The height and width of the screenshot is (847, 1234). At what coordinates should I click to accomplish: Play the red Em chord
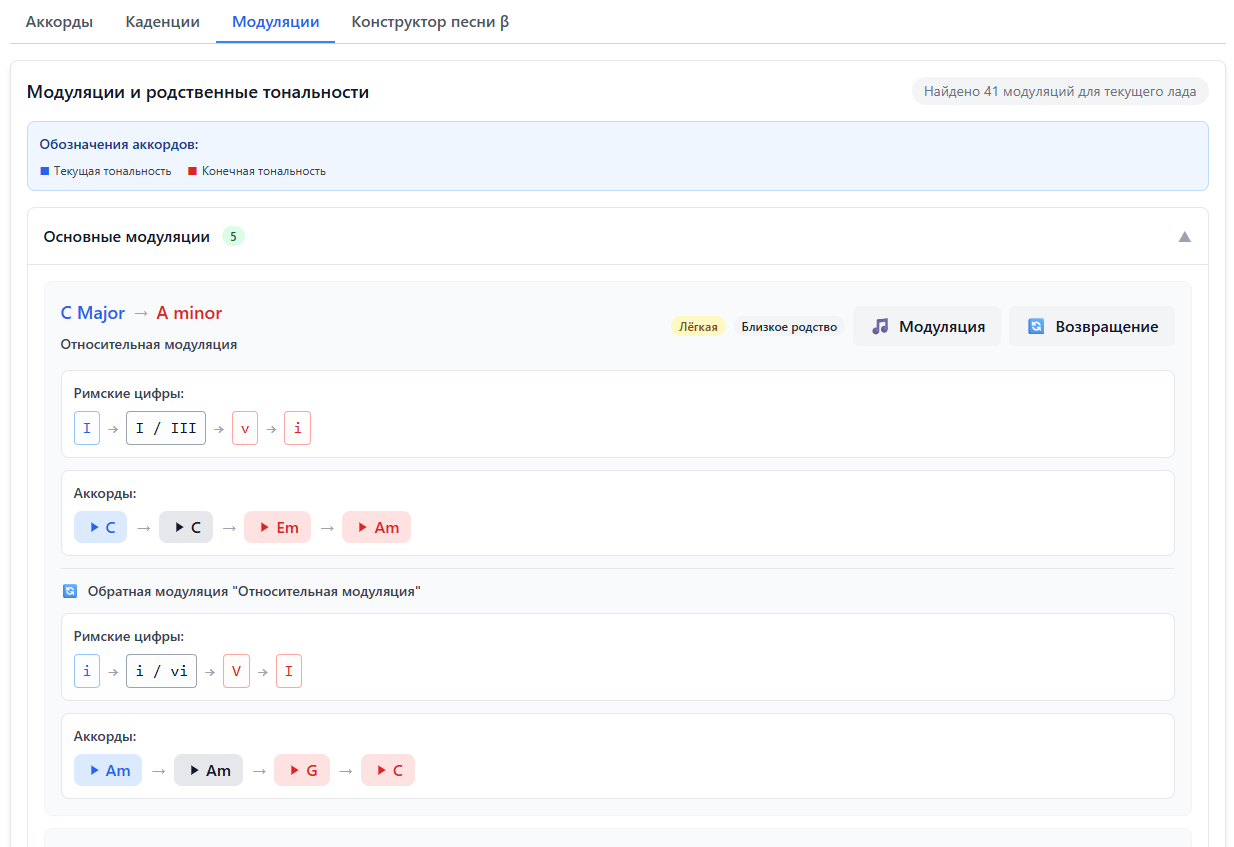pos(277,527)
